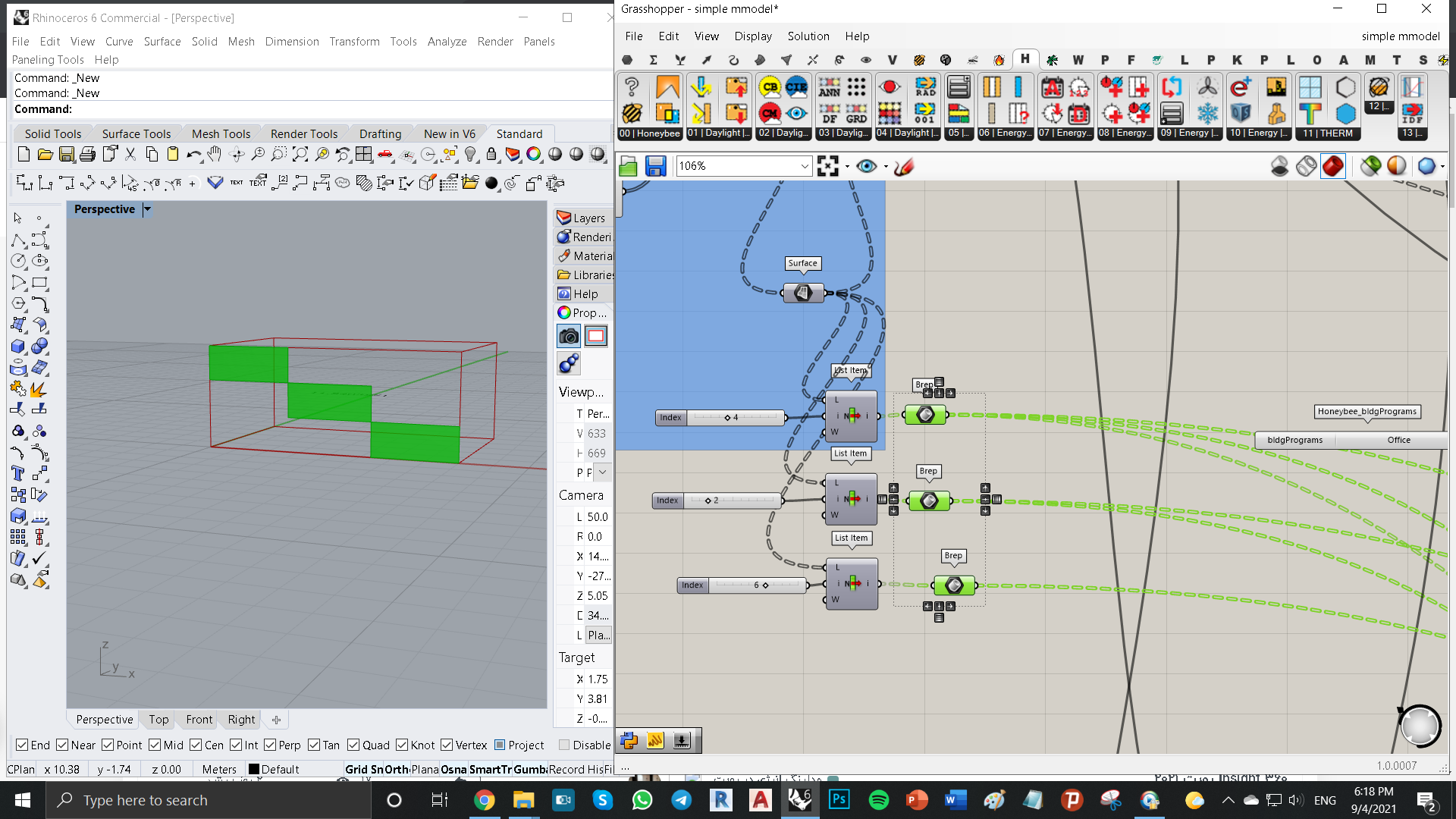Enable the Disable osnap checkbox
Screen dimensions: 1456x819
click(x=563, y=745)
